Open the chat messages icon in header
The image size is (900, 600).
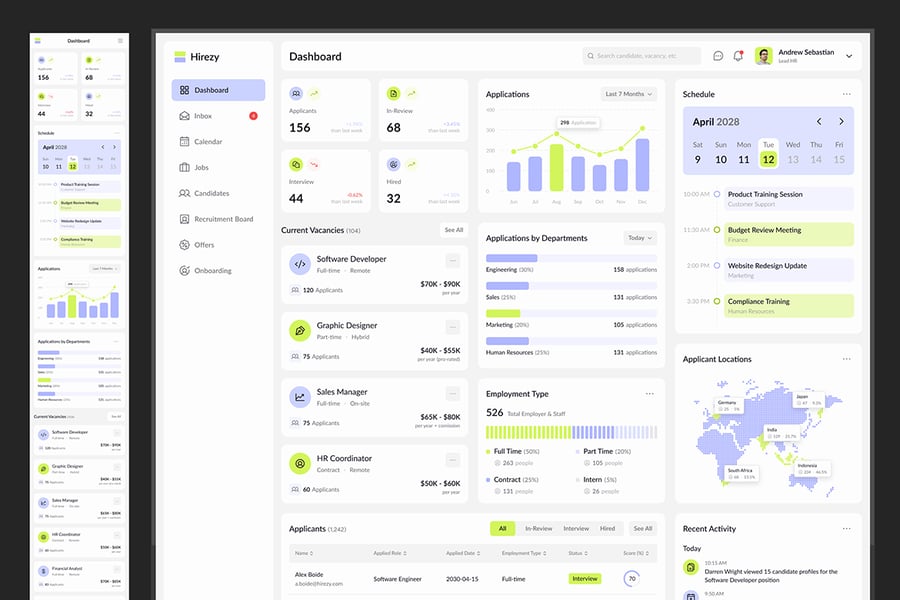click(718, 56)
